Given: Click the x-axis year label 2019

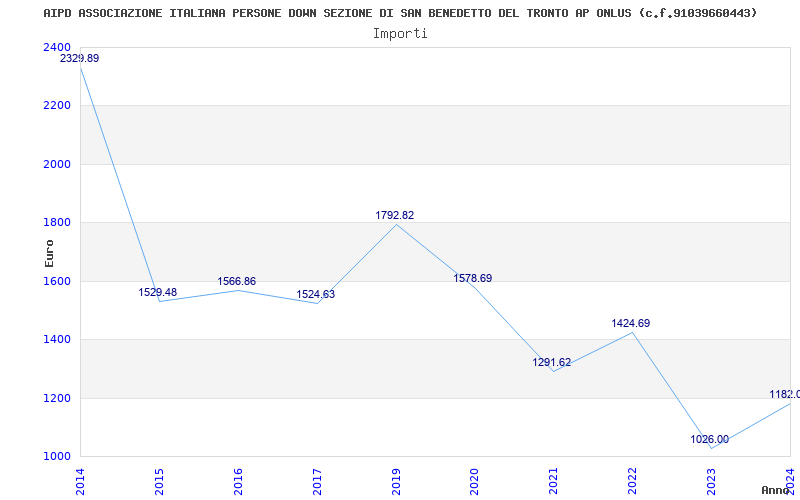Looking at the screenshot, I should [x=396, y=482].
